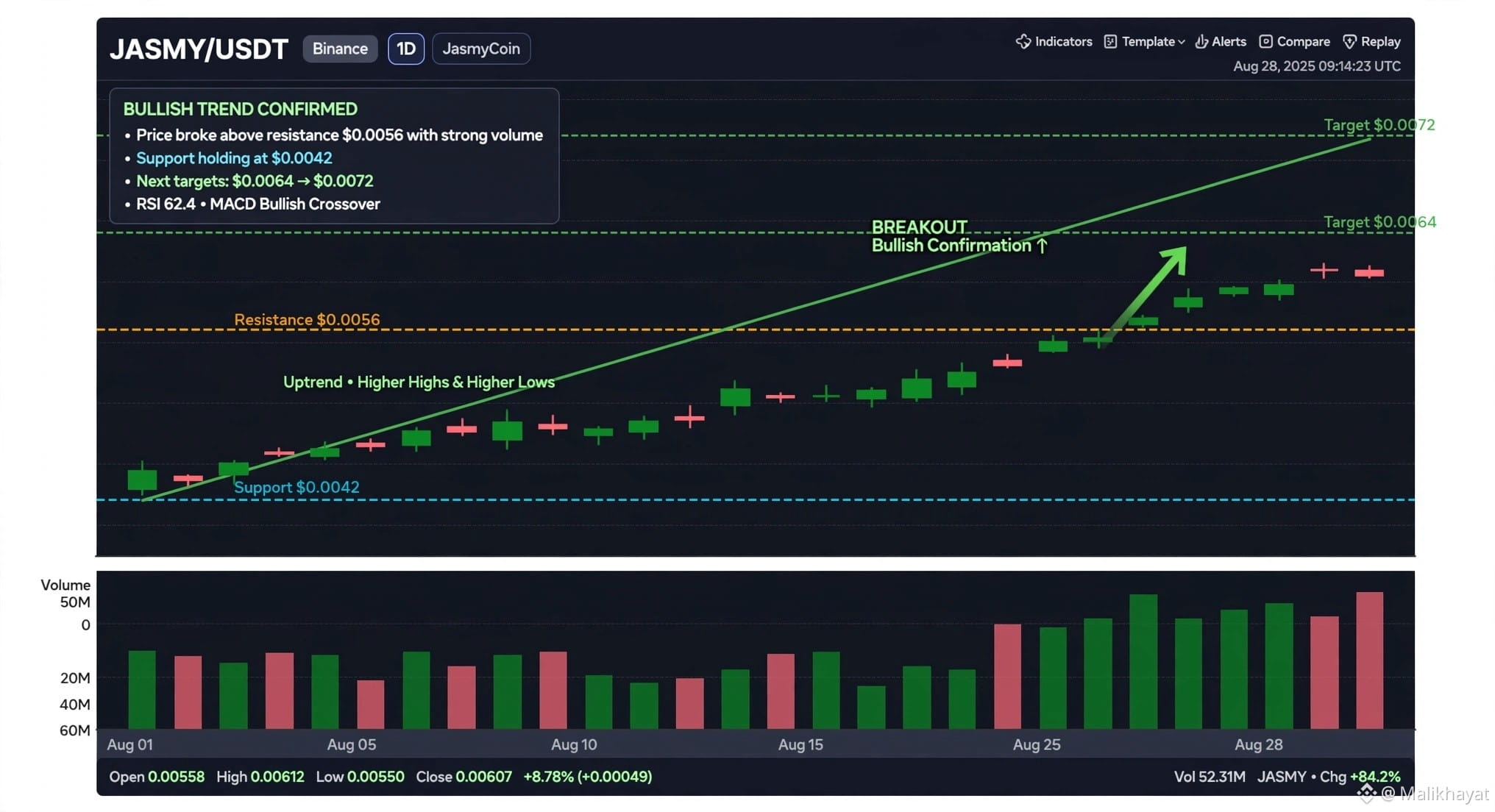Open Alerts label in toolbar

point(1229,41)
